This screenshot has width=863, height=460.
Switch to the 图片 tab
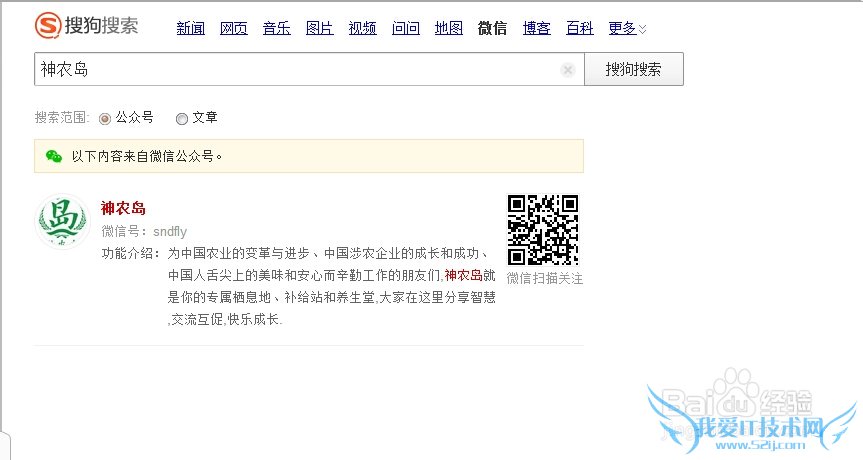(x=319, y=28)
